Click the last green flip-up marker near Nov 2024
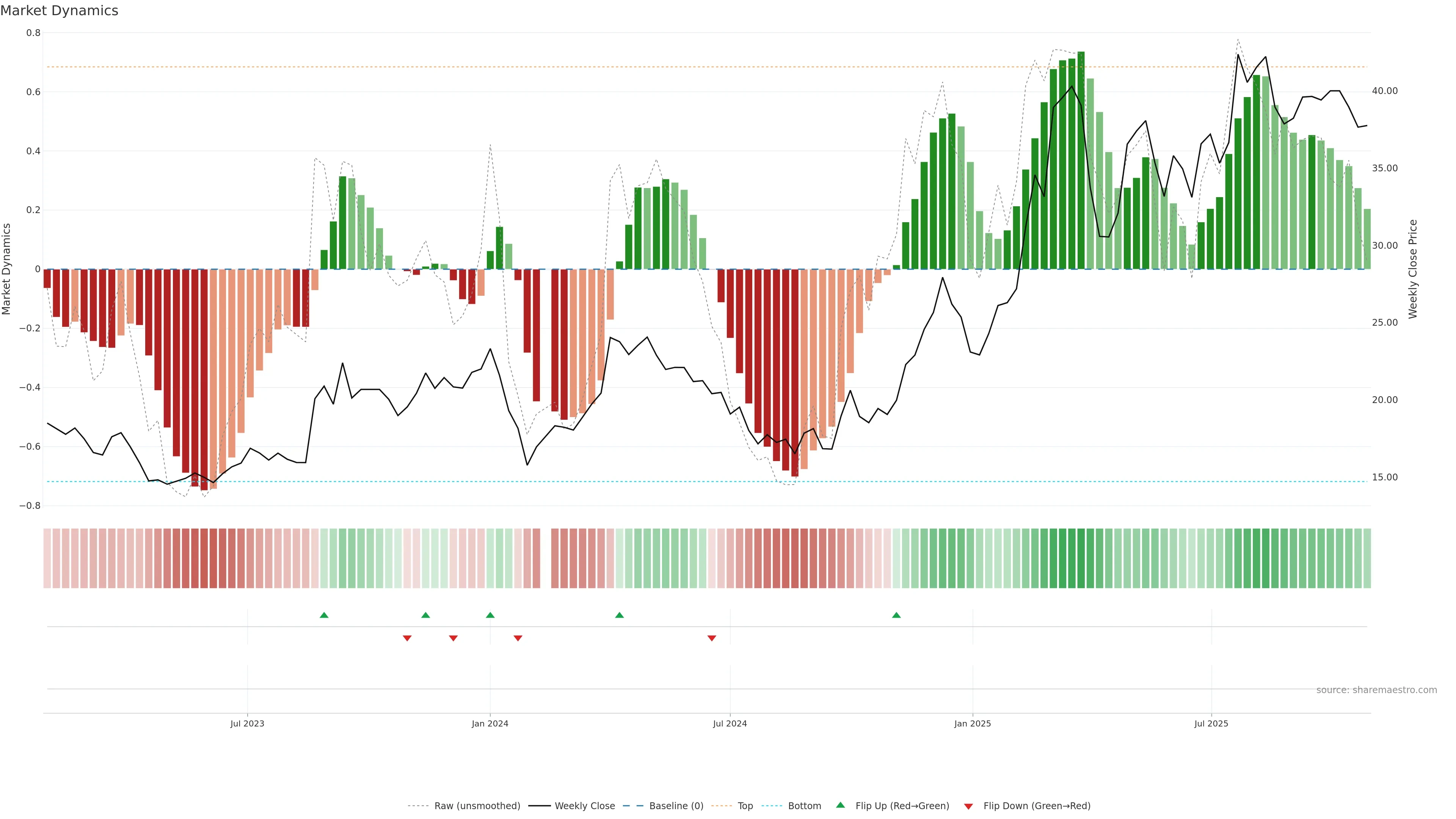Image resolution: width=1456 pixels, height=819 pixels. (x=896, y=615)
